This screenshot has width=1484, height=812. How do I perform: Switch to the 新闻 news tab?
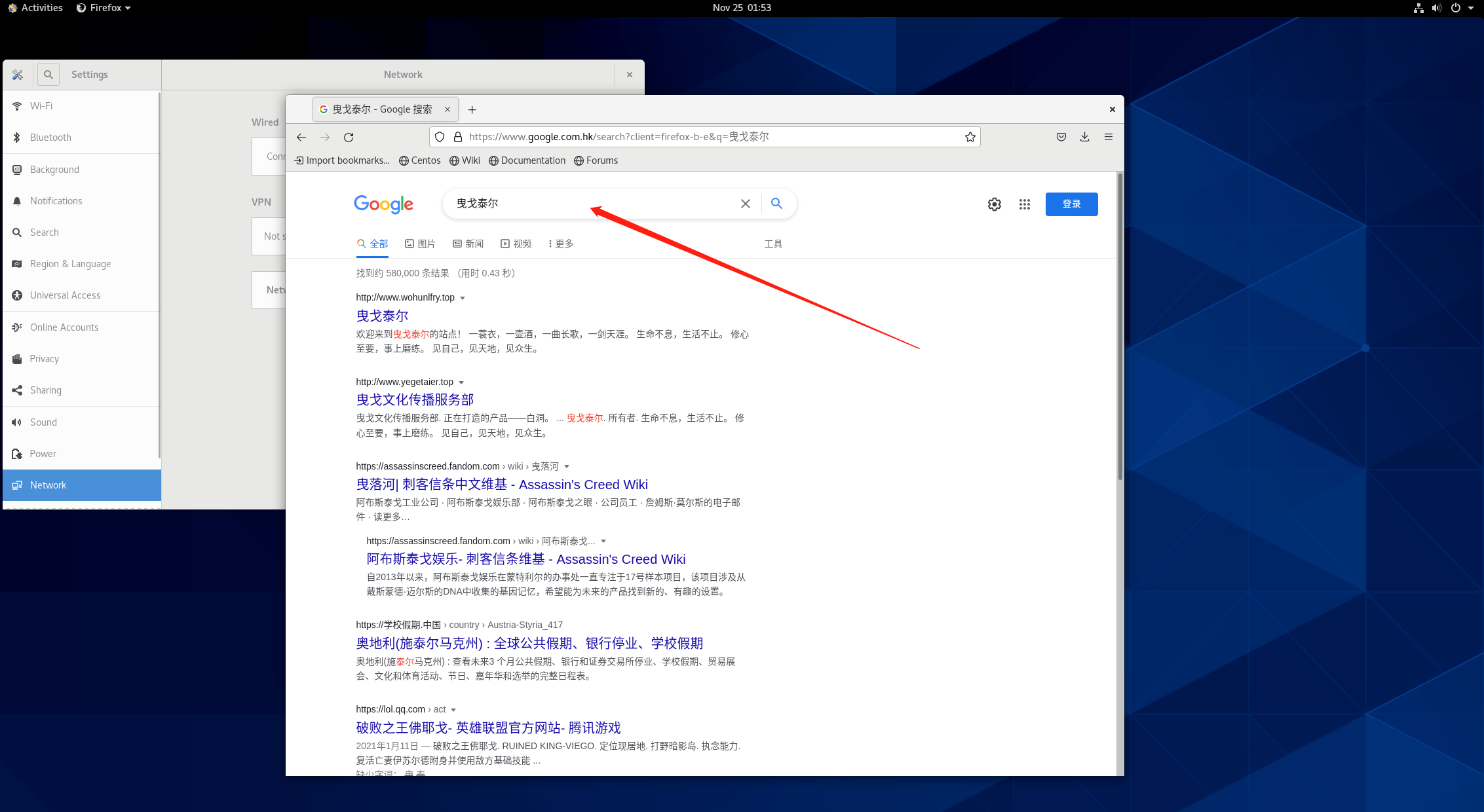[468, 244]
